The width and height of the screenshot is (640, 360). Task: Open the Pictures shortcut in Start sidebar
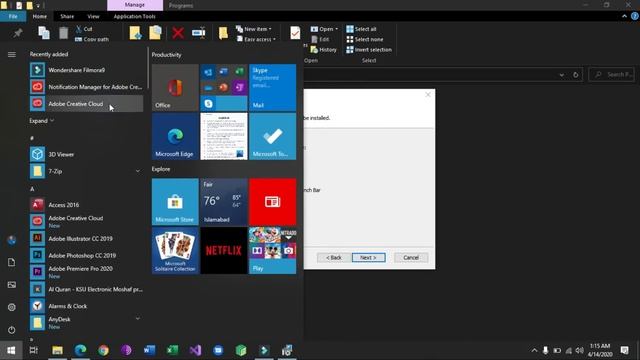[11, 284]
